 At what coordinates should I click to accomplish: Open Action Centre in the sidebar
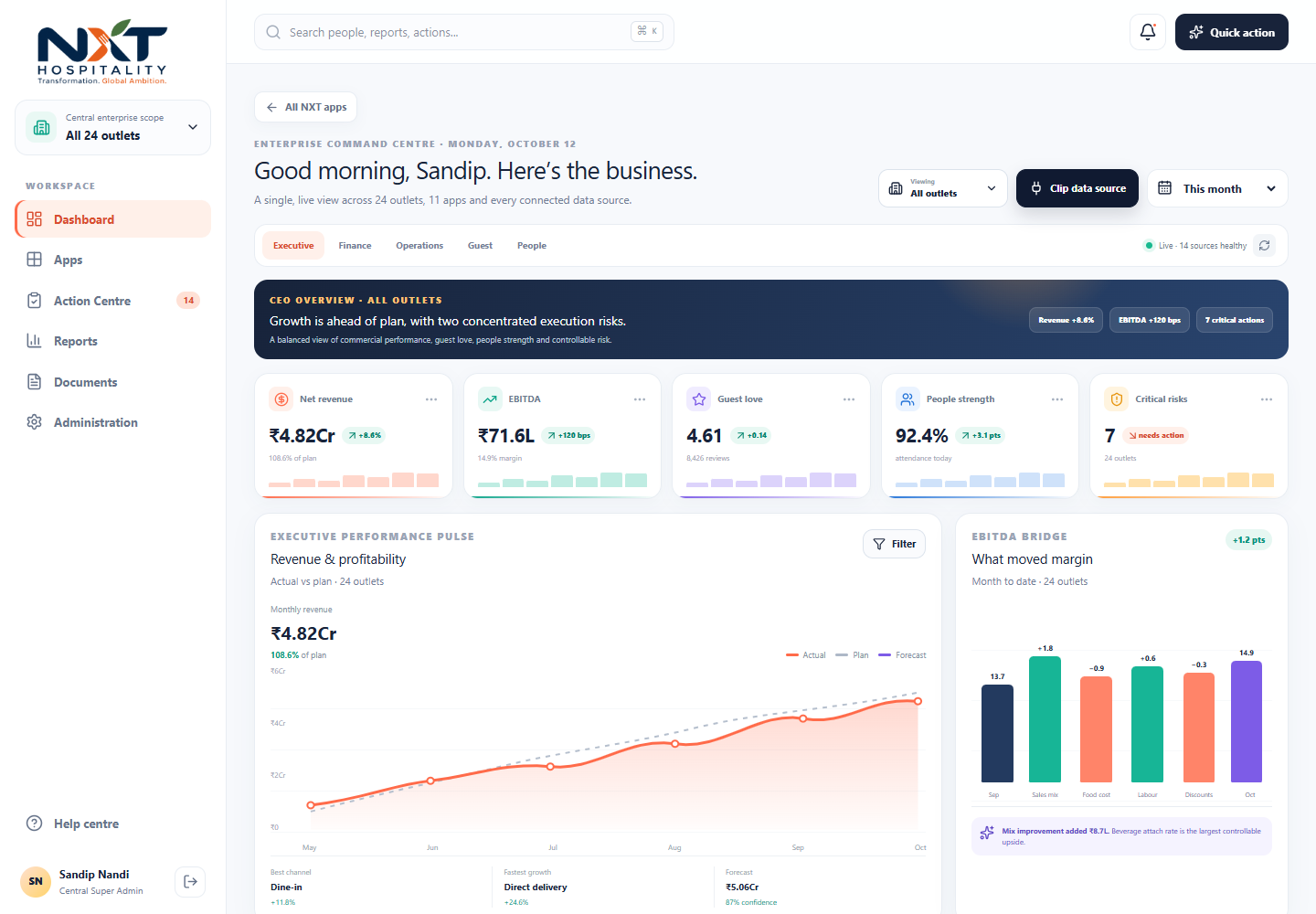coord(112,301)
